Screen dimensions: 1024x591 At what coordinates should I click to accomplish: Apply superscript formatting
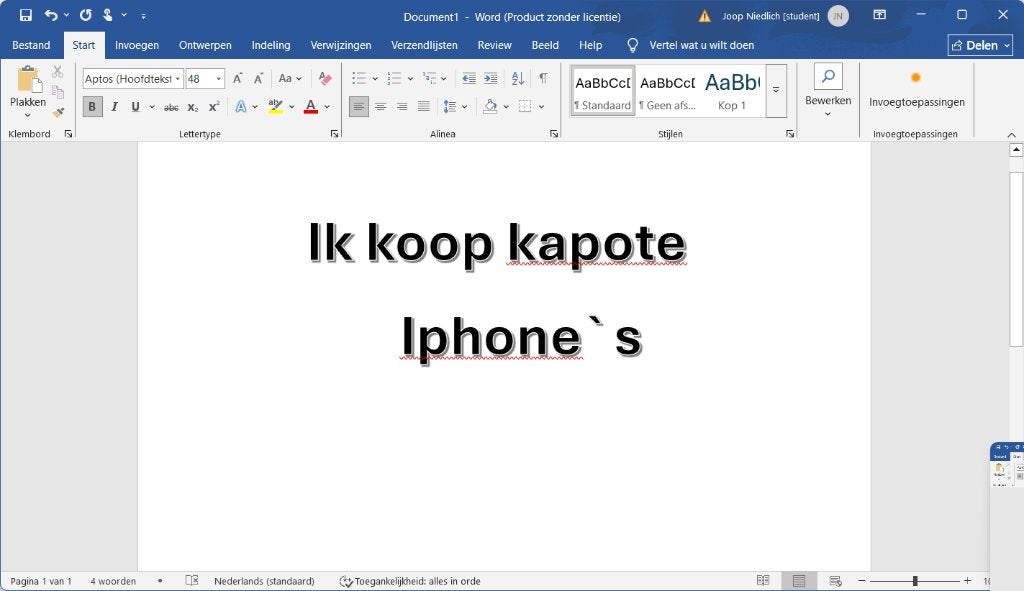click(x=214, y=107)
